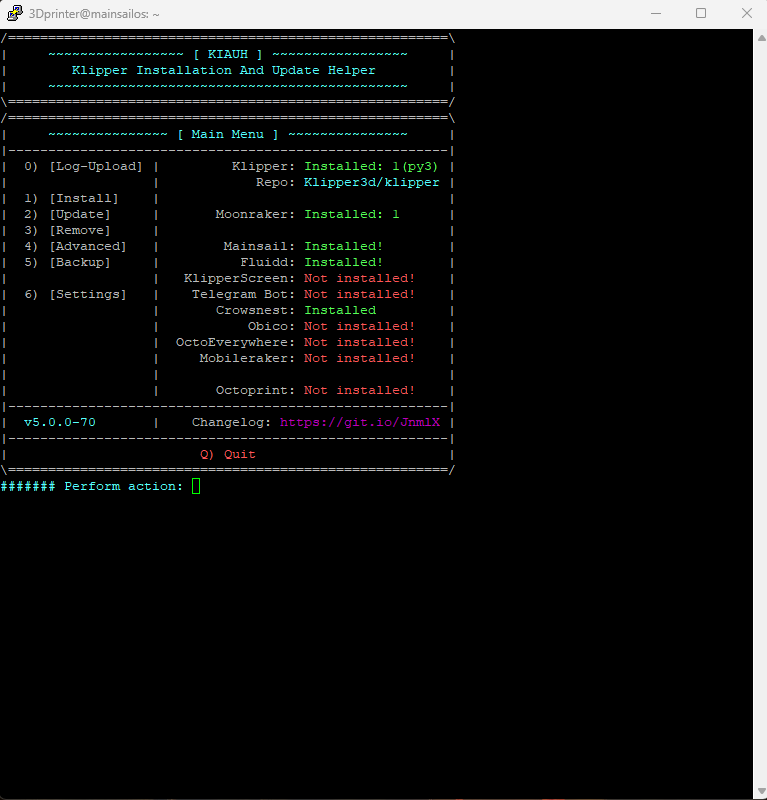767x800 pixels.
Task: Click the scrollbar down arrow
Action: click(x=761, y=791)
